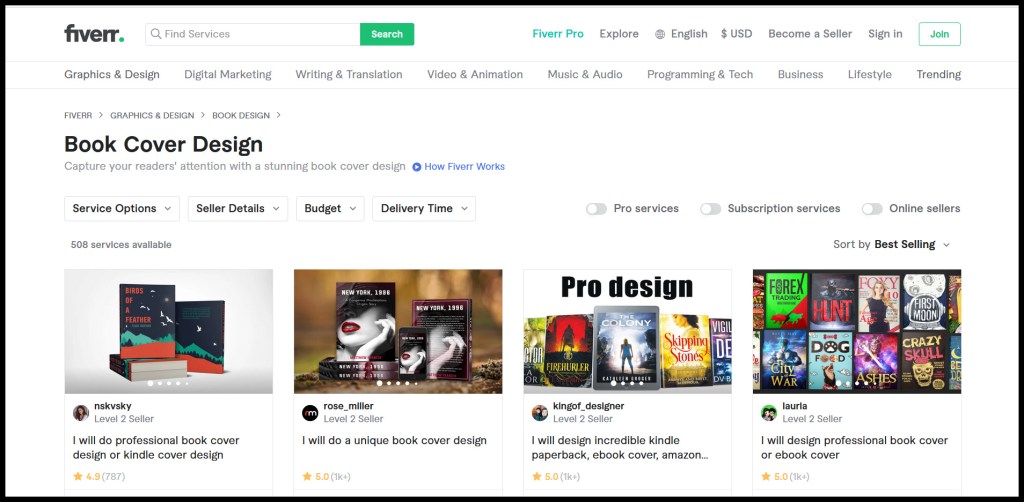Open the Budget filter dropdown

pos(330,209)
